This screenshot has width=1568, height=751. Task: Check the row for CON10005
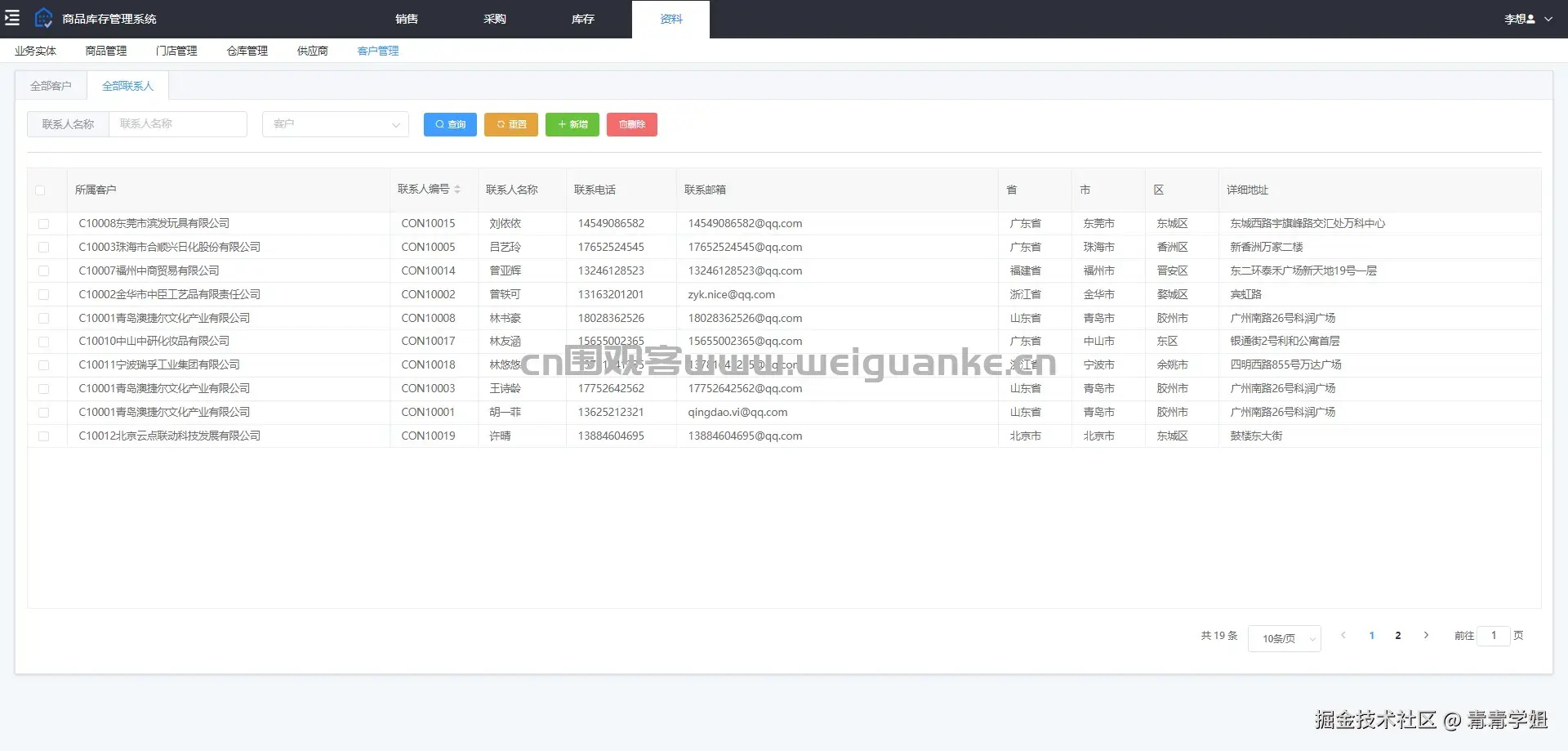[44, 248]
